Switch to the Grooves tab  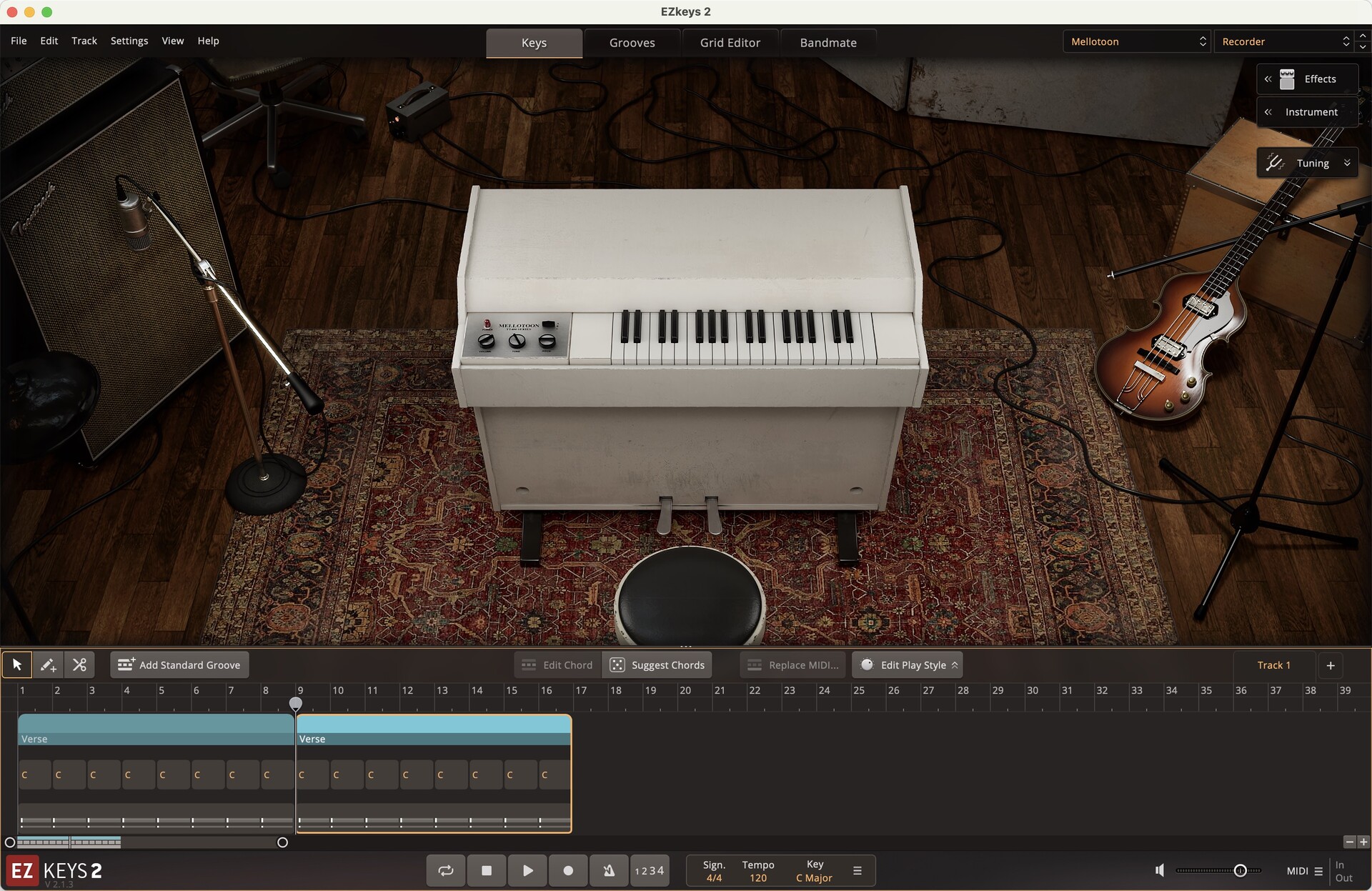point(632,43)
